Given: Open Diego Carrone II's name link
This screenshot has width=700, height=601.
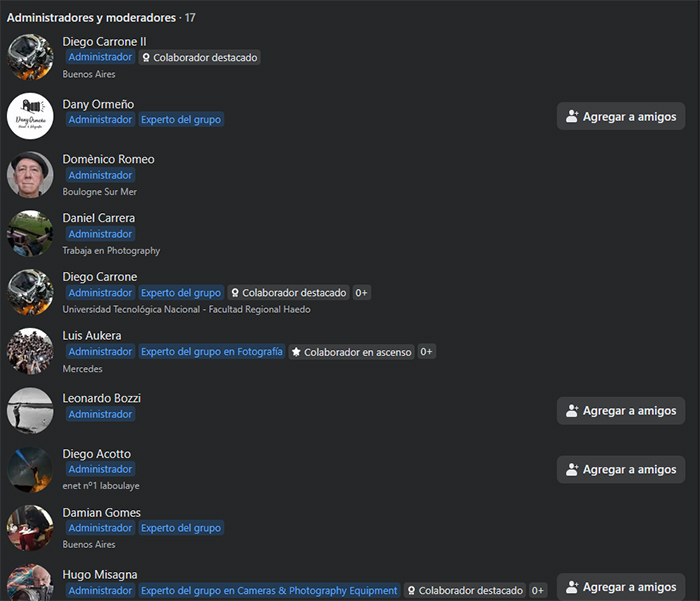Looking at the screenshot, I should pos(105,41).
